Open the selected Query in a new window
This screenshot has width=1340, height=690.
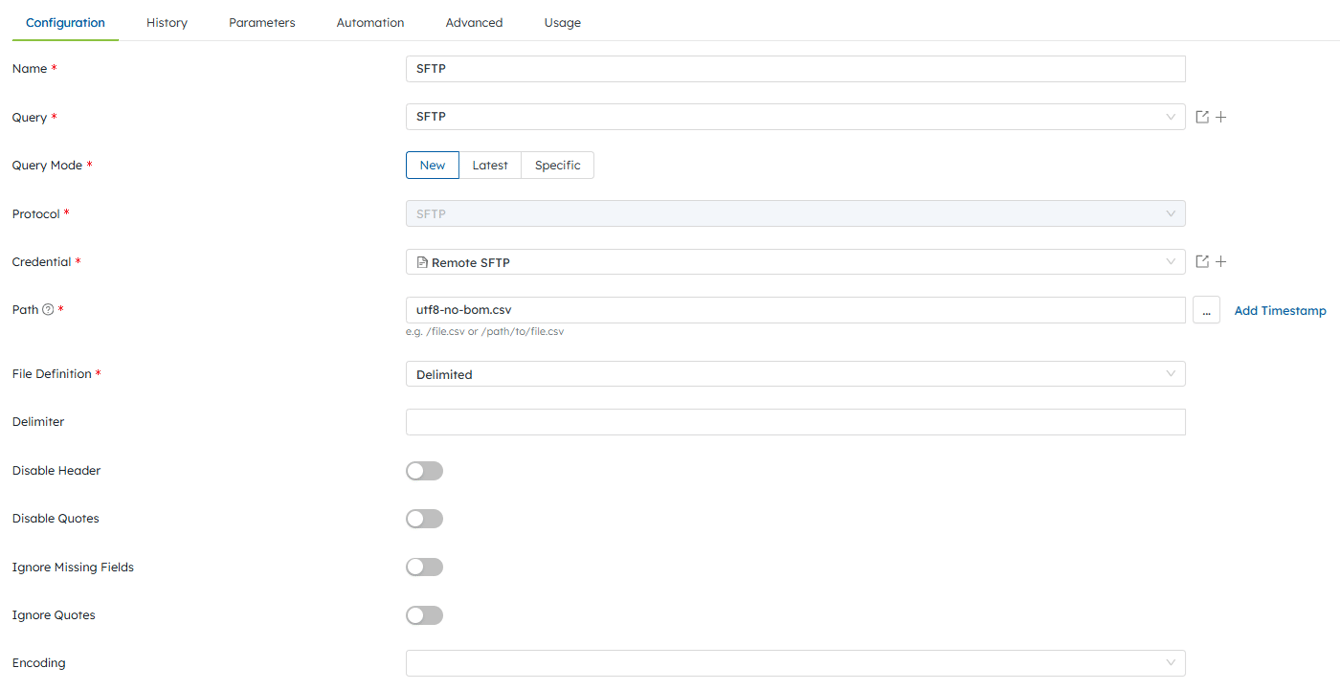(x=1202, y=117)
